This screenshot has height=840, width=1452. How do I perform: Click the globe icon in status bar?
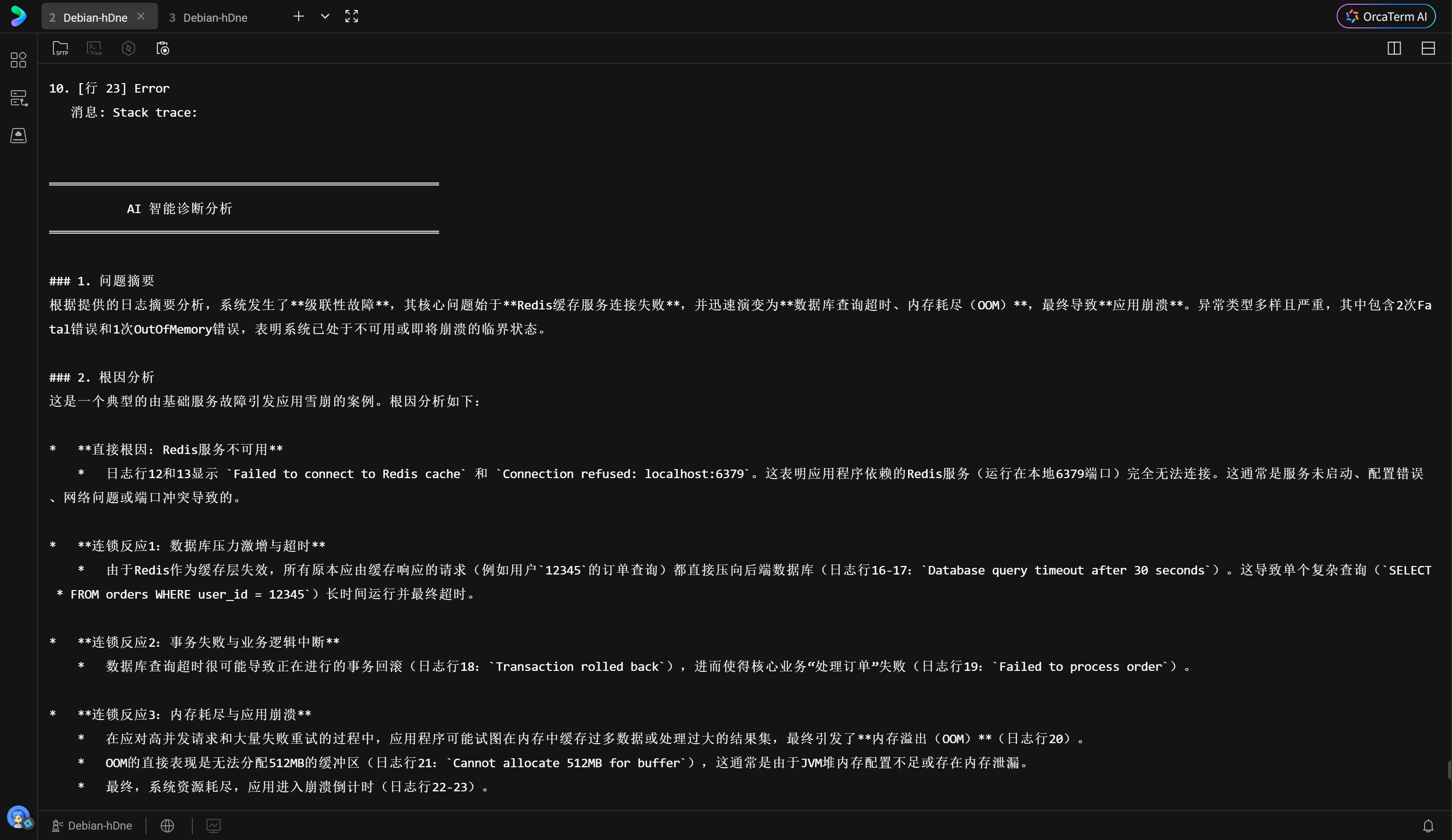(x=167, y=826)
